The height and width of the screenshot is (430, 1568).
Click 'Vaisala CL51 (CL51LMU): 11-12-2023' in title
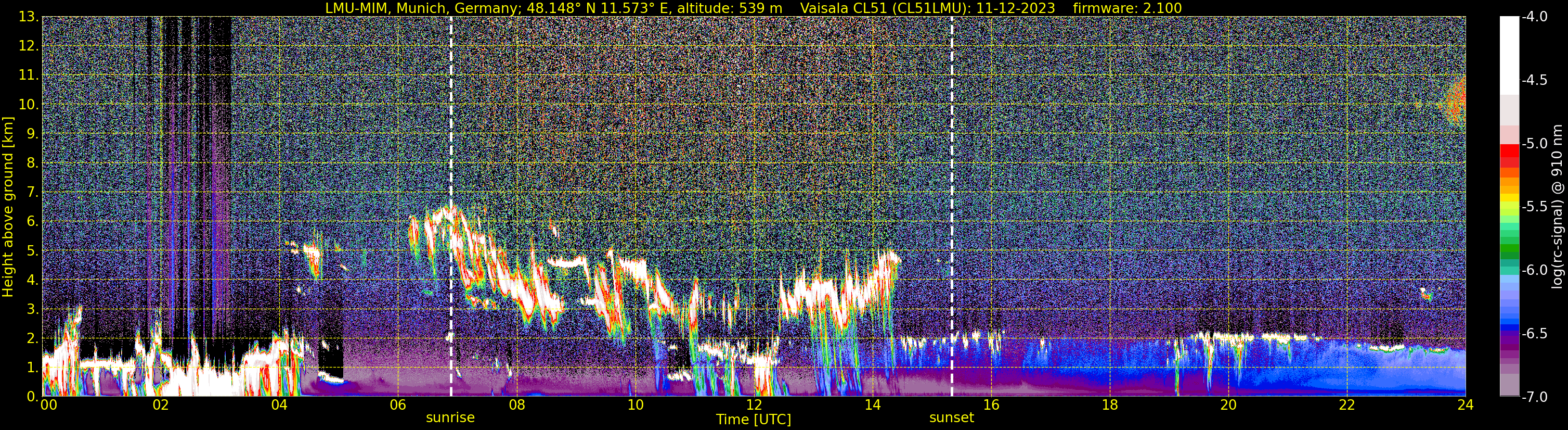(x=927, y=8)
